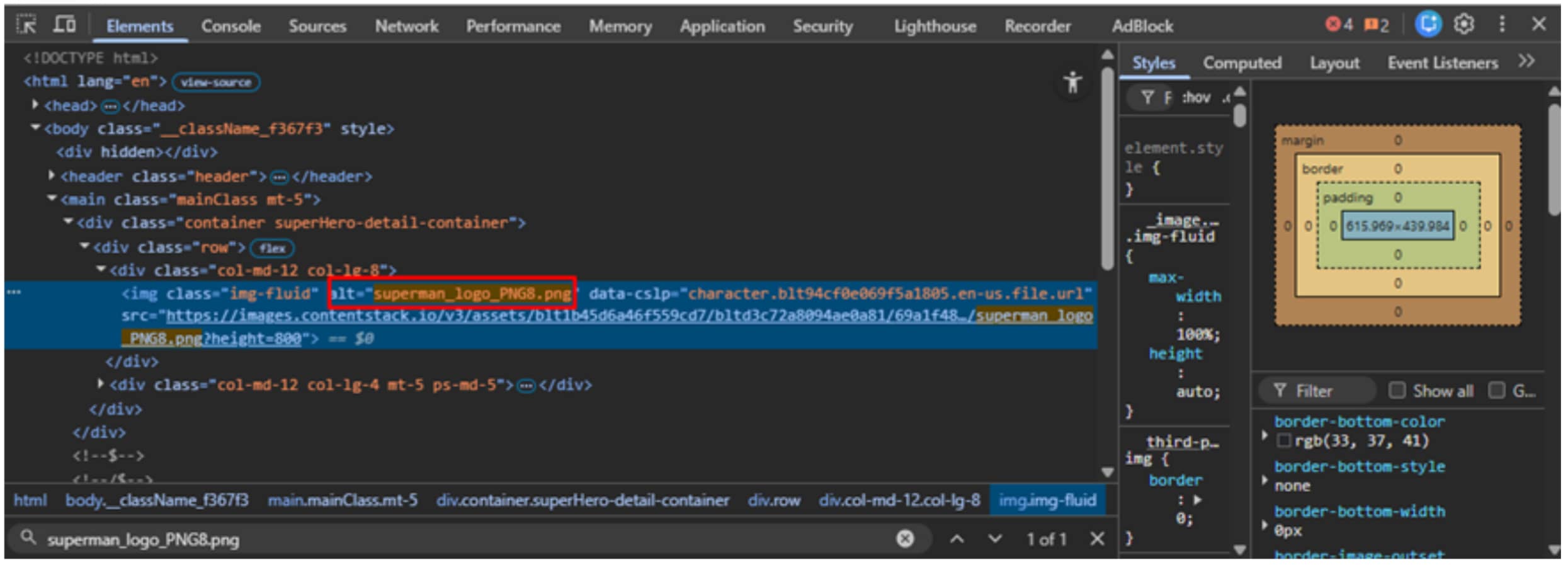Select main.mainClass.mt-5 in the breadcrumb
Viewport: 1568px width, 567px height.
click(x=343, y=500)
